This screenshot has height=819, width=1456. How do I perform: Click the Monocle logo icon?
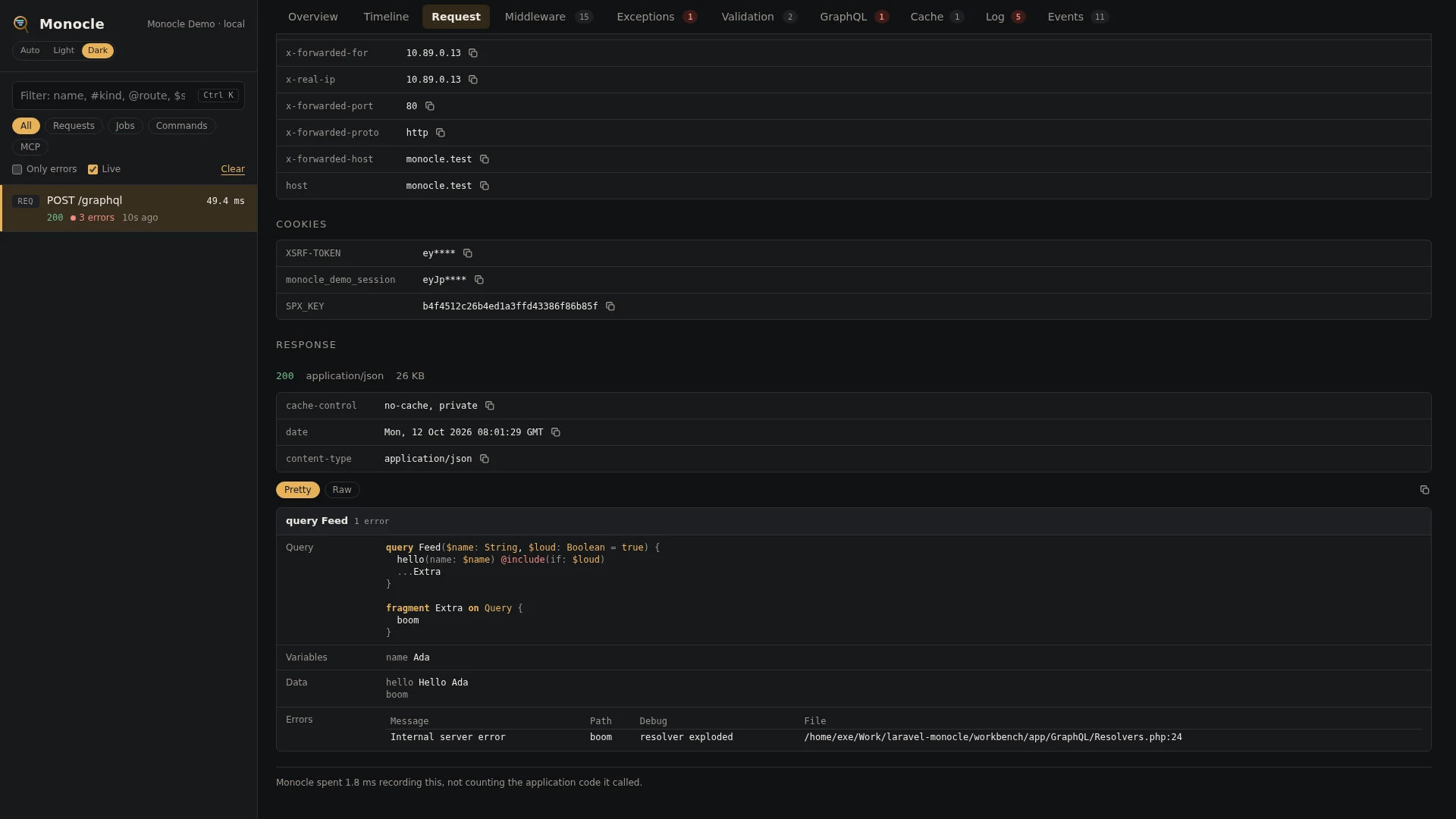click(x=21, y=24)
